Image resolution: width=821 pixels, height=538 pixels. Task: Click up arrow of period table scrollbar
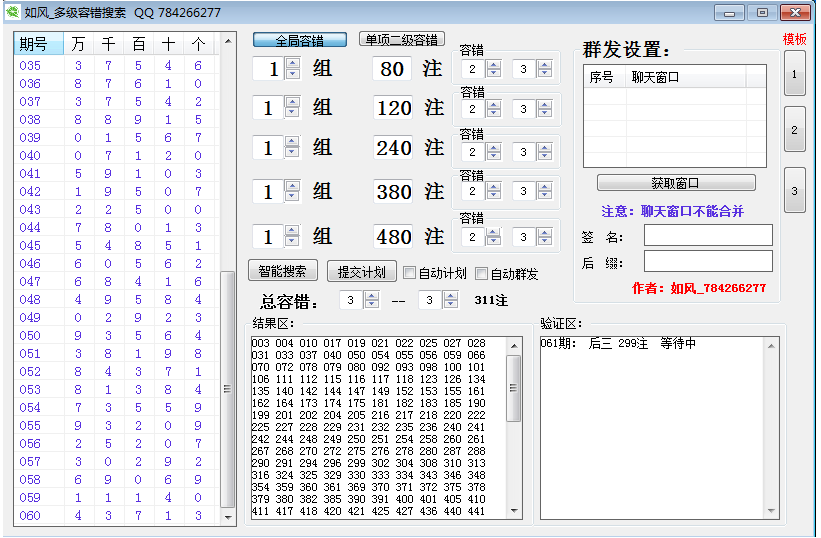pyautogui.click(x=228, y=41)
